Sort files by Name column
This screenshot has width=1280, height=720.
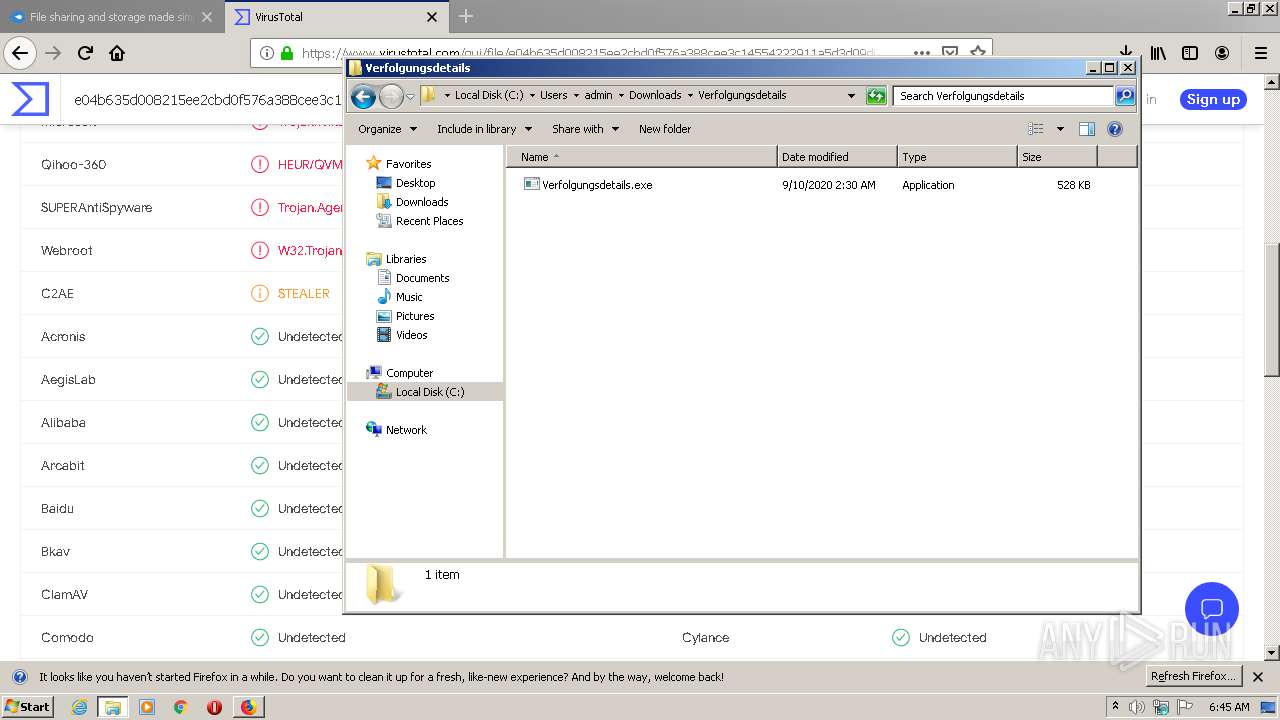[641, 157]
